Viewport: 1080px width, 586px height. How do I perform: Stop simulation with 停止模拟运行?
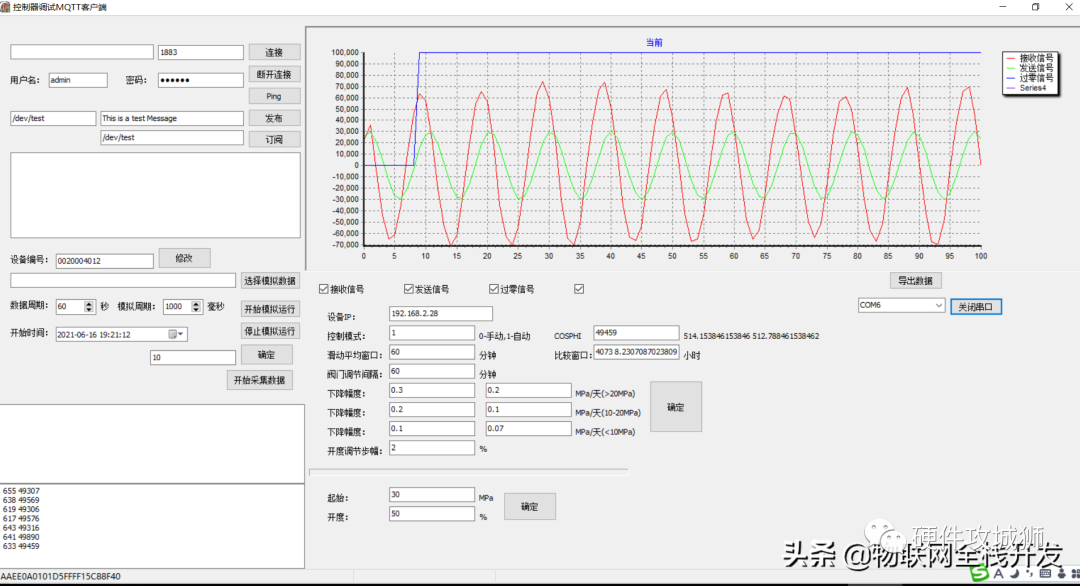click(270, 331)
